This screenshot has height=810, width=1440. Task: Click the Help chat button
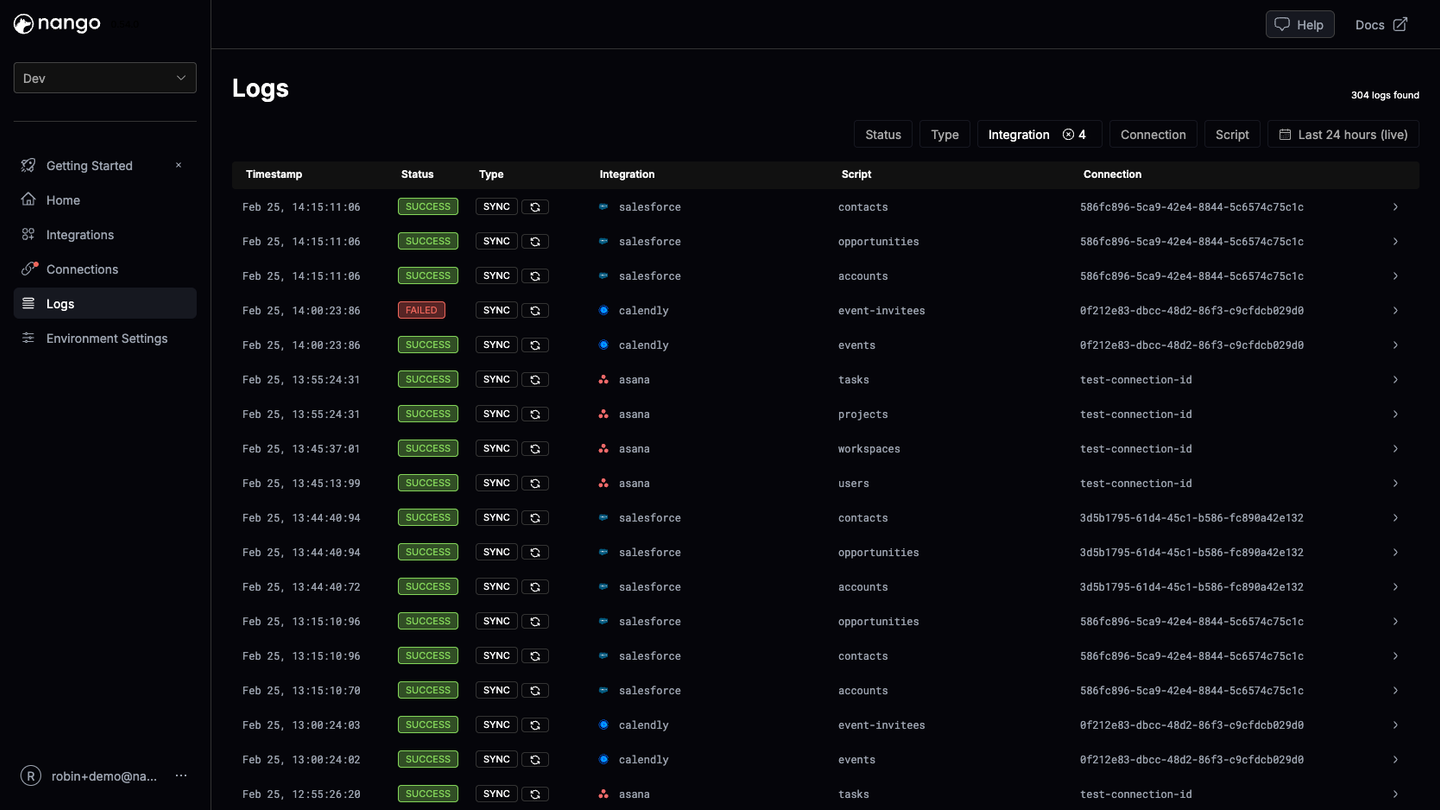1300,25
